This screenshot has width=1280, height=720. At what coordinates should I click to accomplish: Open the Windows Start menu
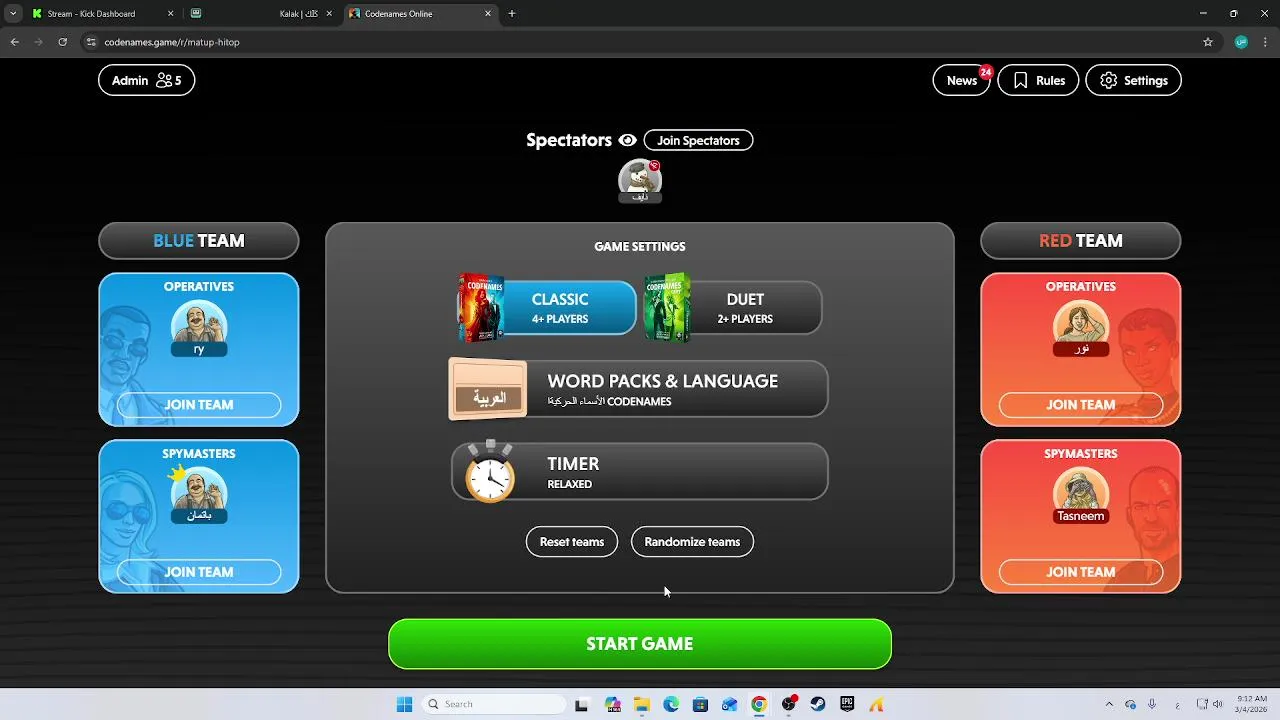[x=404, y=704]
